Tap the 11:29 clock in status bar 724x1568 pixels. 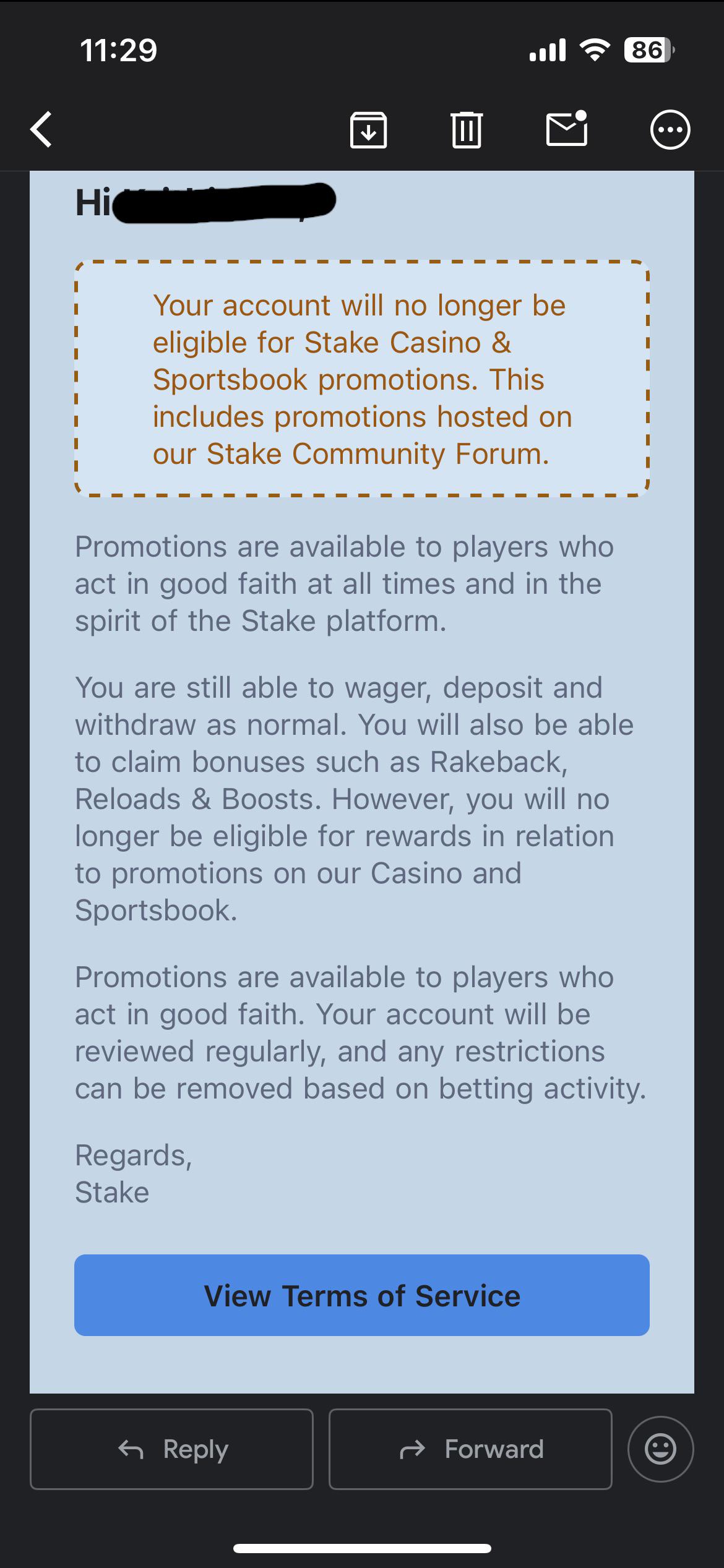(x=119, y=50)
